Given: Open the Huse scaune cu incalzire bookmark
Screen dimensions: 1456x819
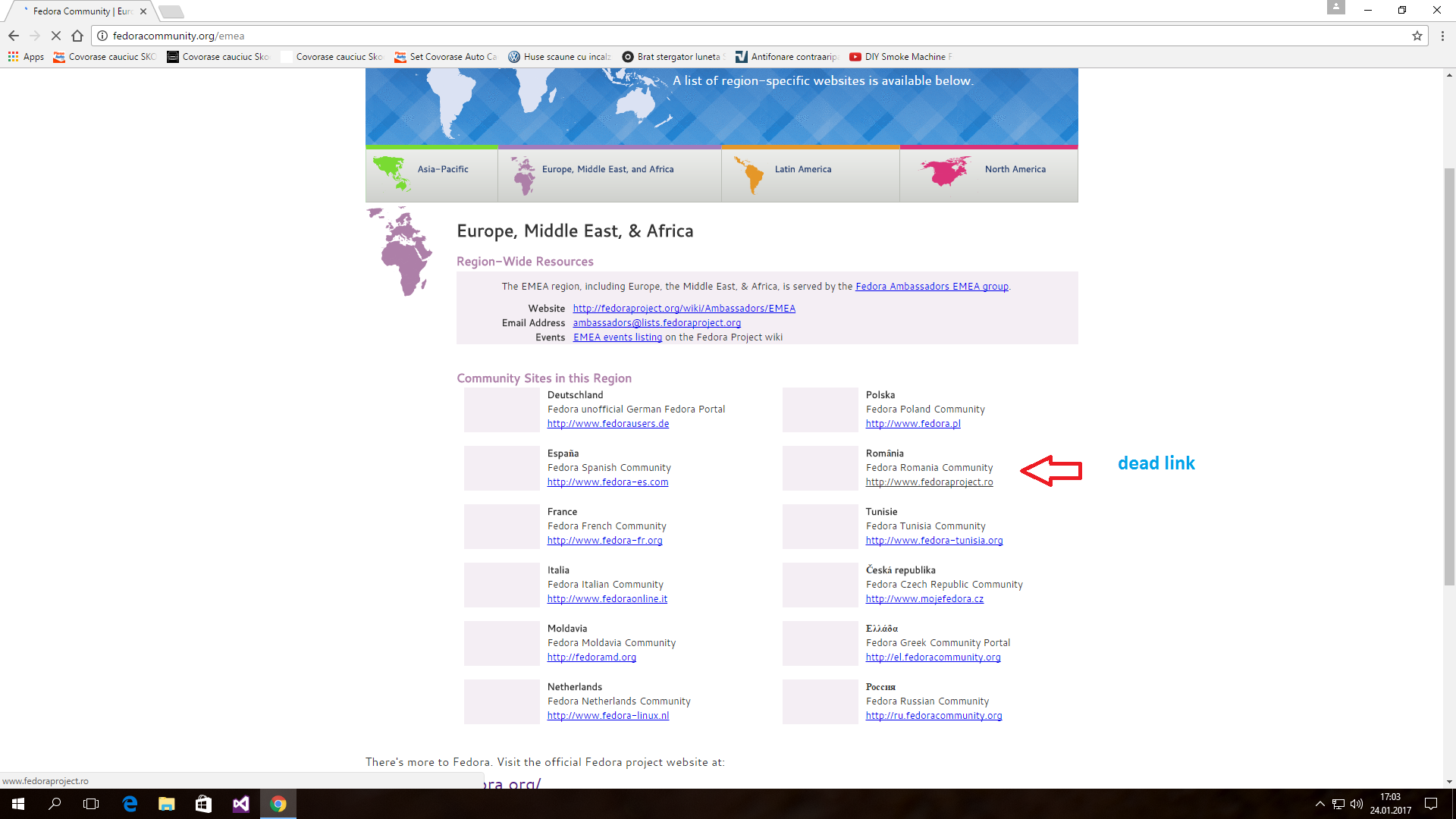Looking at the screenshot, I should [x=560, y=57].
